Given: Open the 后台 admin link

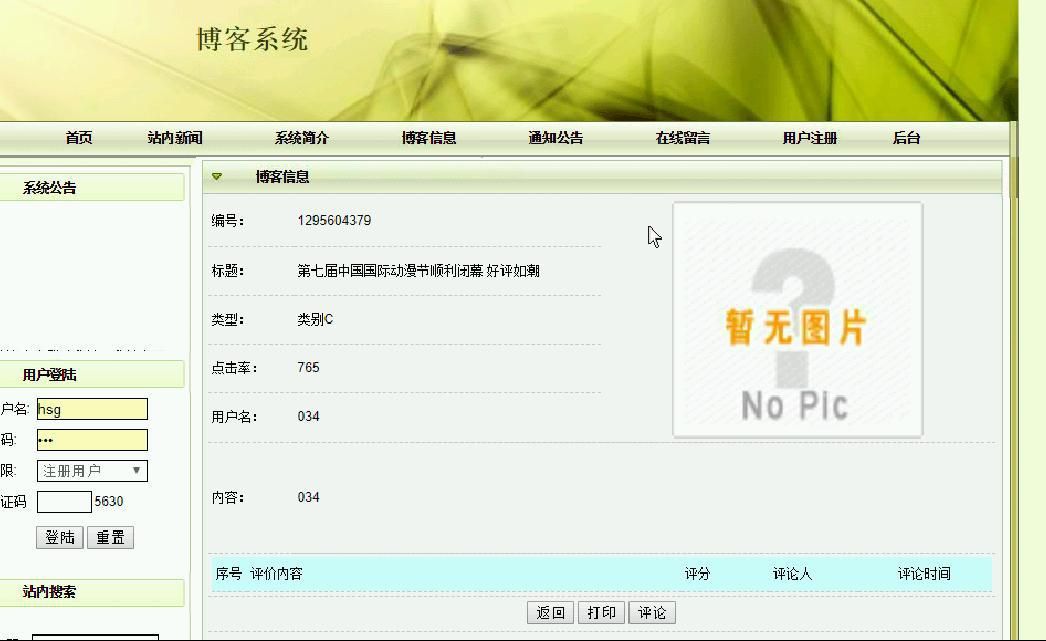Looking at the screenshot, I should tap(907, 138).
